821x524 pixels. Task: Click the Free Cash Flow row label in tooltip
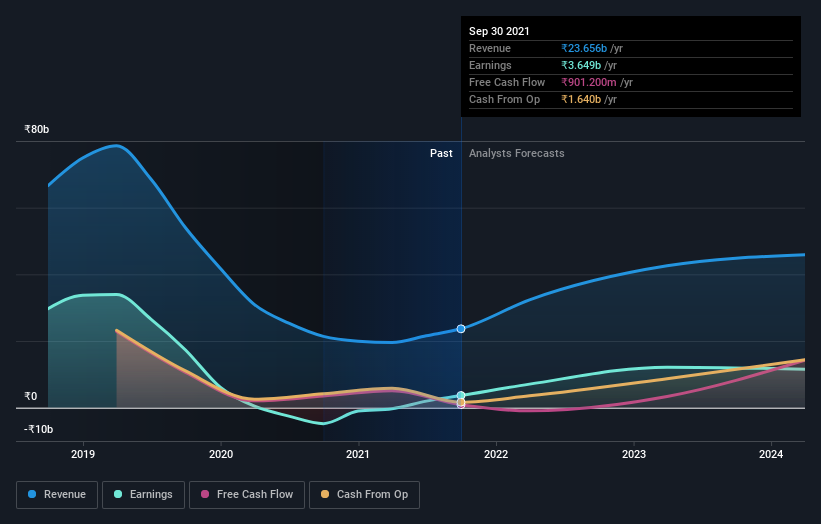507,82
